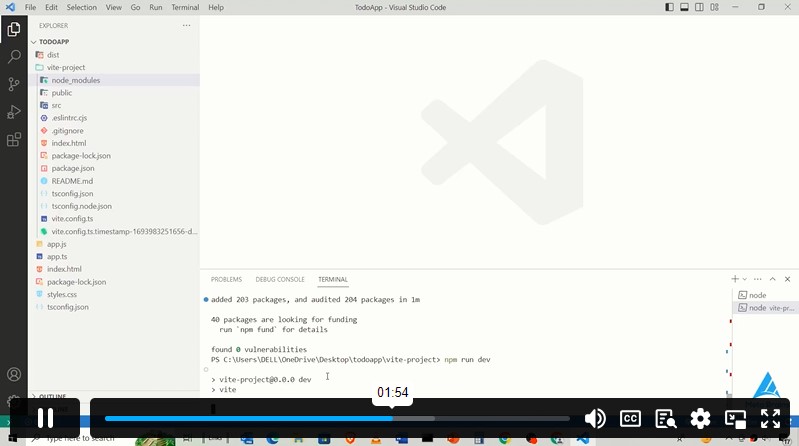Open the Accounts menu in the activity bar
Image resolution: width=799 pixels, height=446 pixels.
[14, 375]
